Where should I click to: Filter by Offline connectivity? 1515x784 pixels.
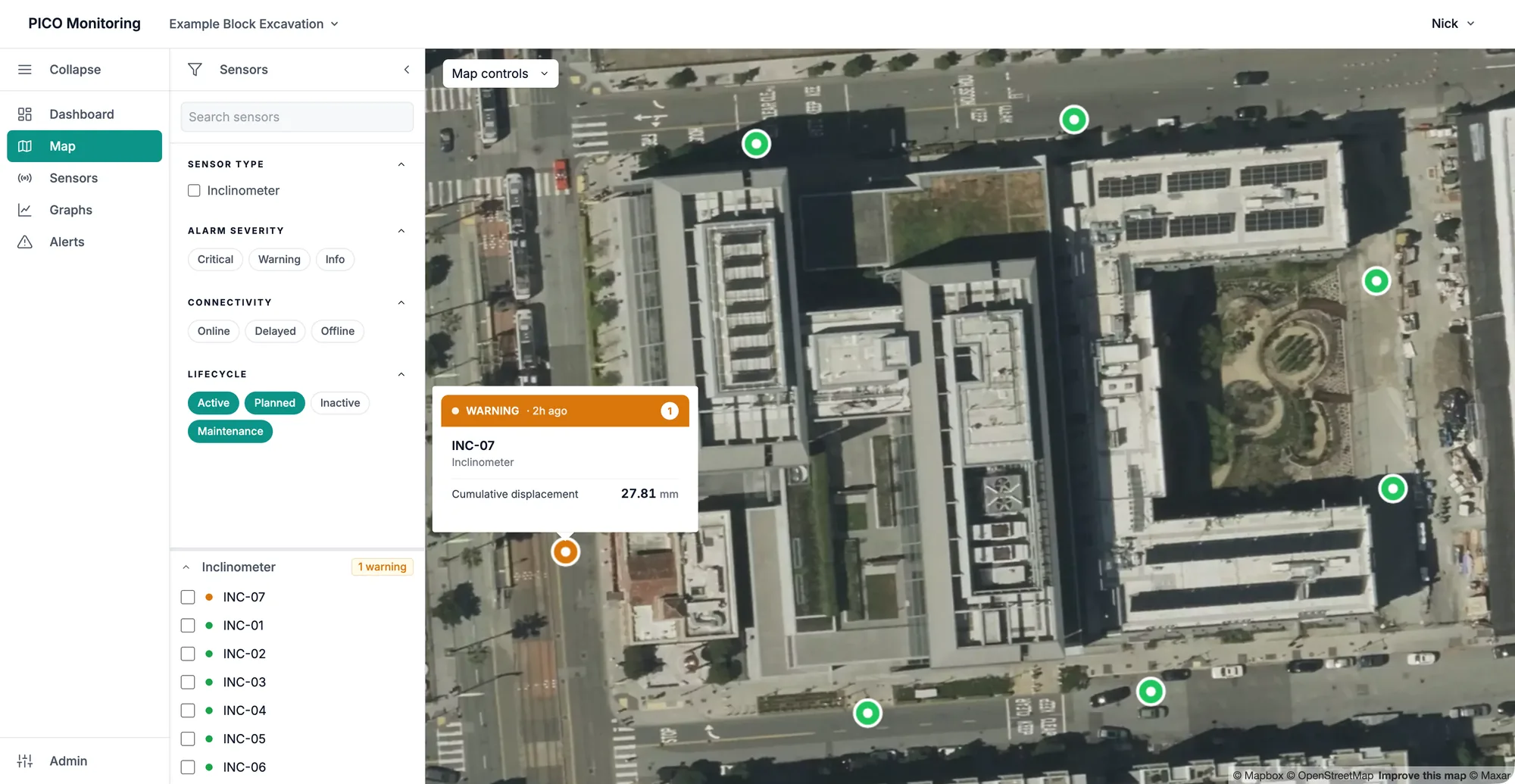coord(338,331)
